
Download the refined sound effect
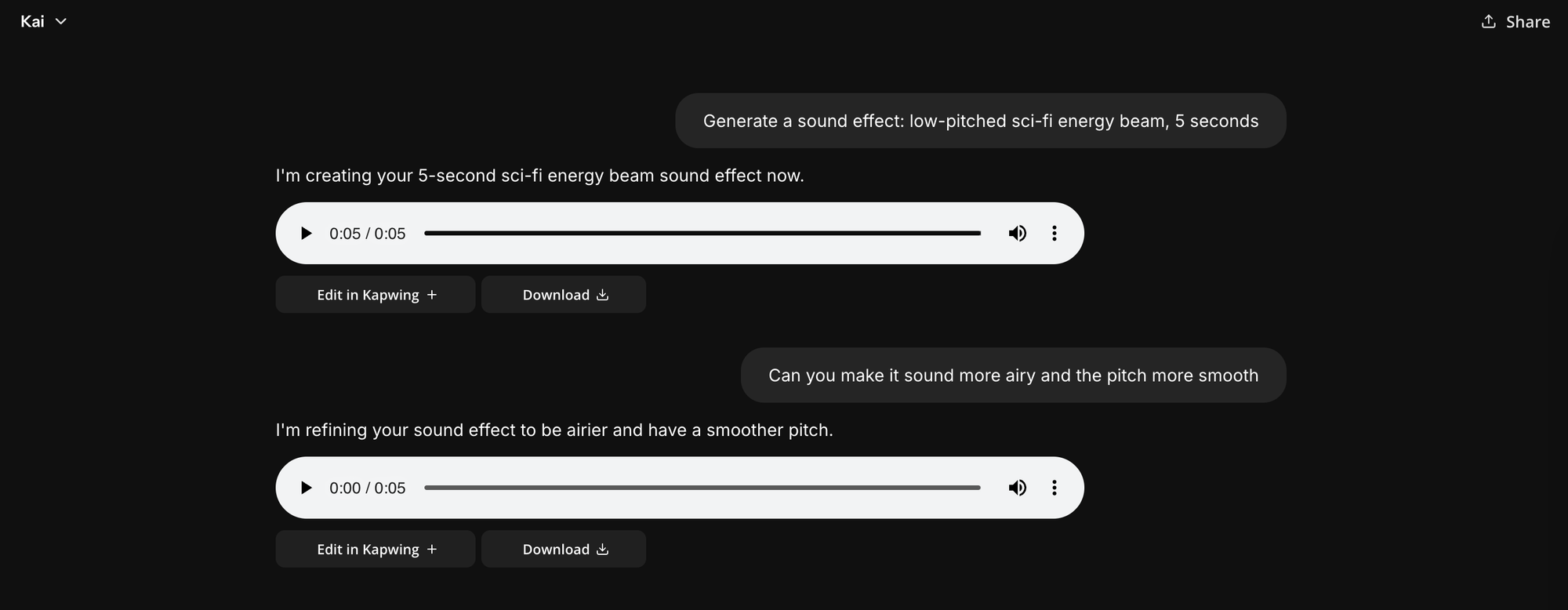[563, 549]
